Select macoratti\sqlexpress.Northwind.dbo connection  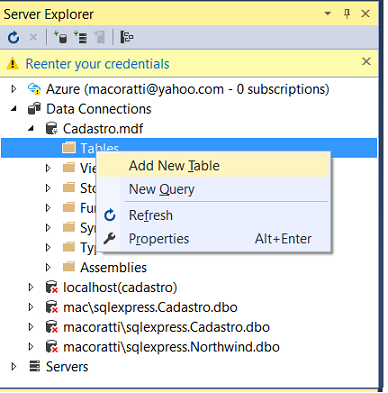(x=171, y=347)
